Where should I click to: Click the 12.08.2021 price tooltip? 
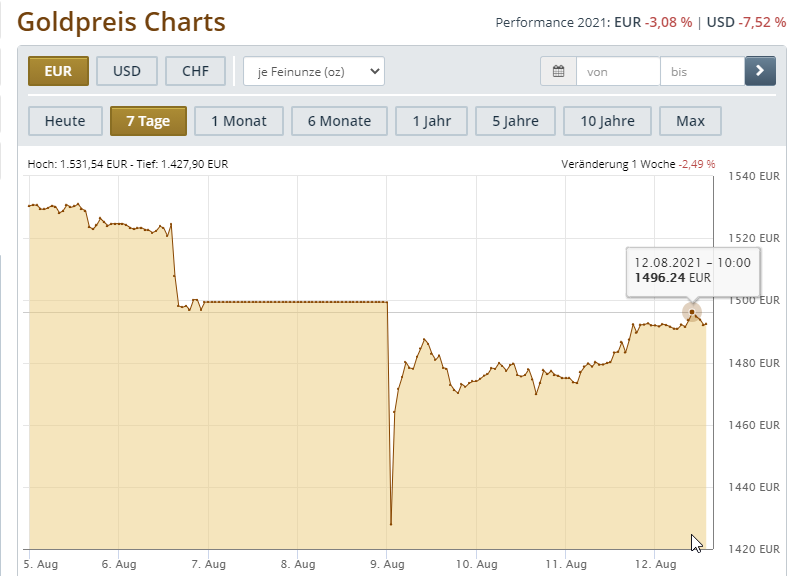(x=693, y=270)
